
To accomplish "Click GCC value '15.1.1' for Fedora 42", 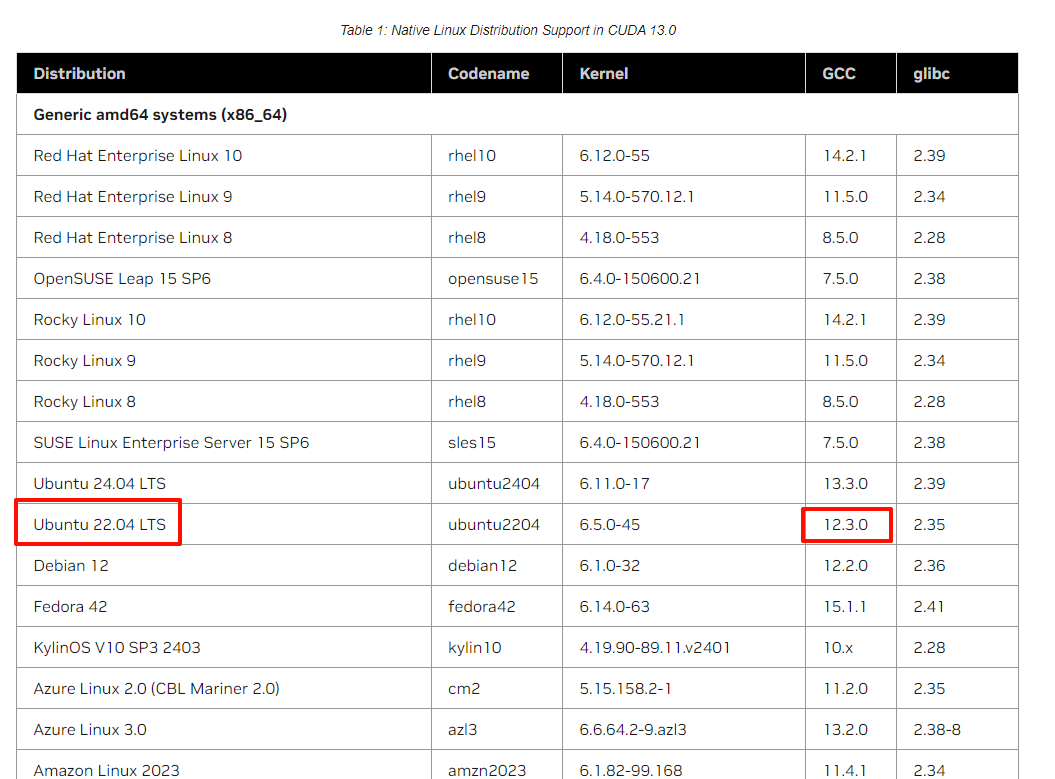I will pyautogui.click(x=844, y=607).
